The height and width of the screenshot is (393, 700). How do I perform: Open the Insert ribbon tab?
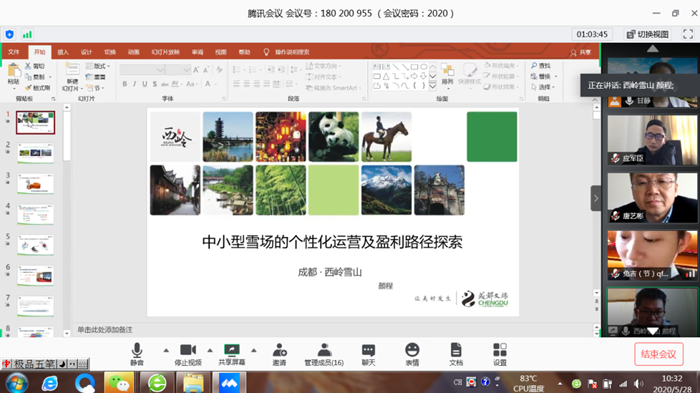63,52
